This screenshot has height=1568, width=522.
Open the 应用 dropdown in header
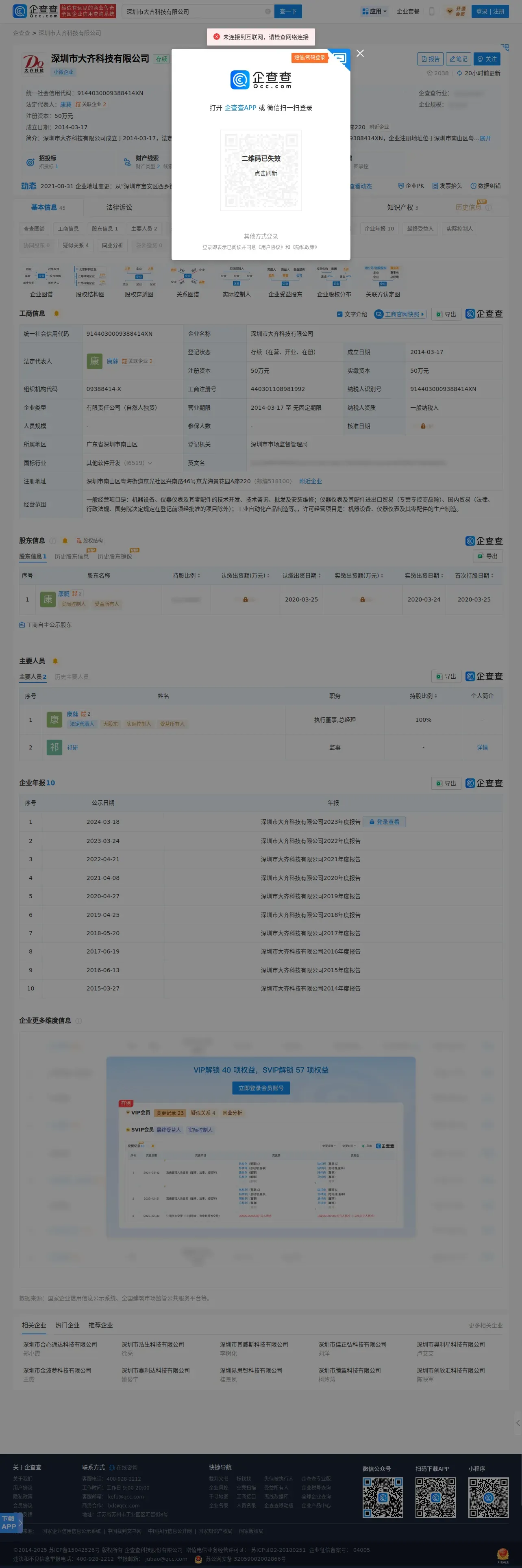[x=374, y=11]
